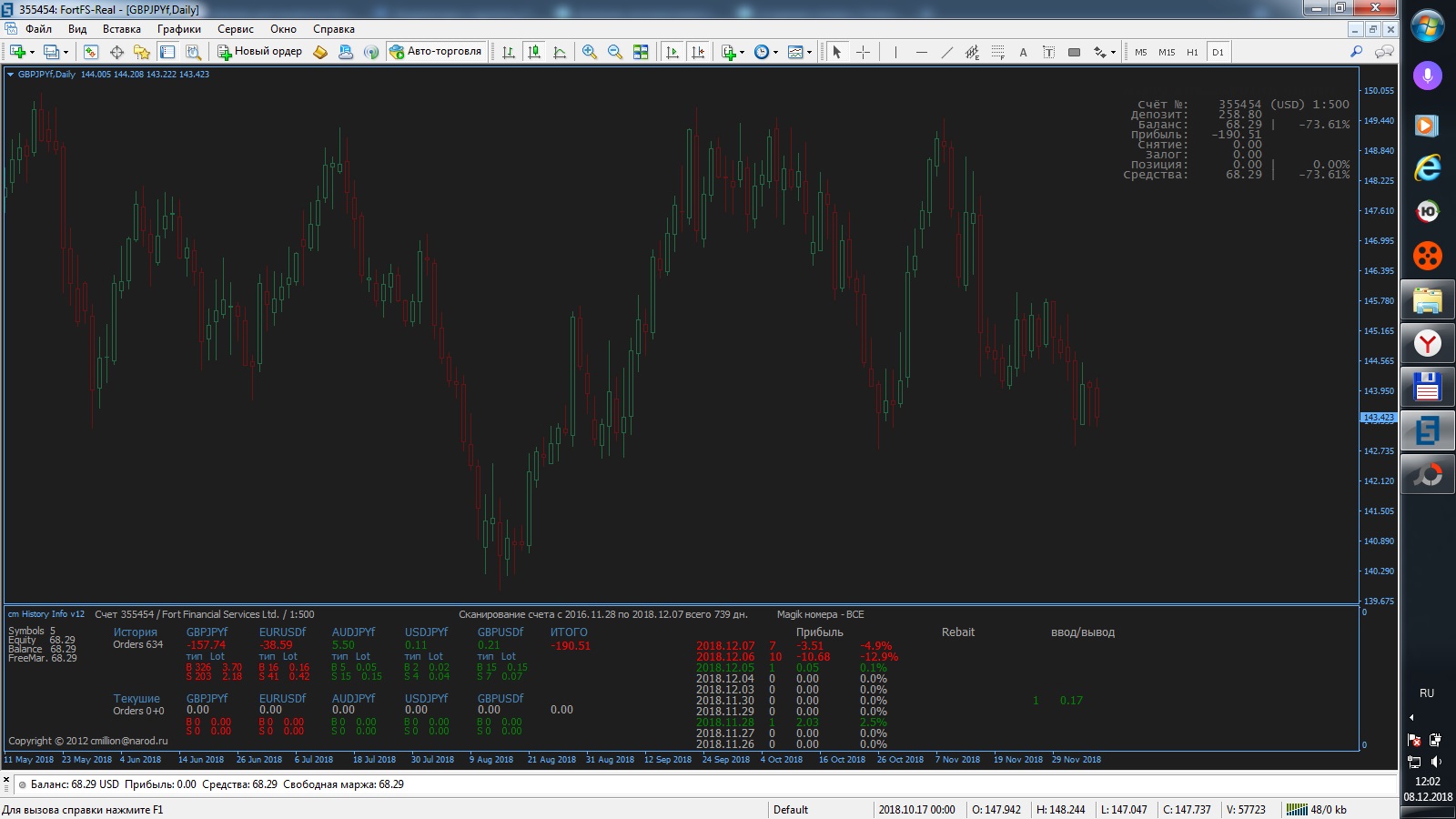This screenshot has width=1456, height=819.
Task: Select the Crosshair cursor tool
Action: (863, 52)
